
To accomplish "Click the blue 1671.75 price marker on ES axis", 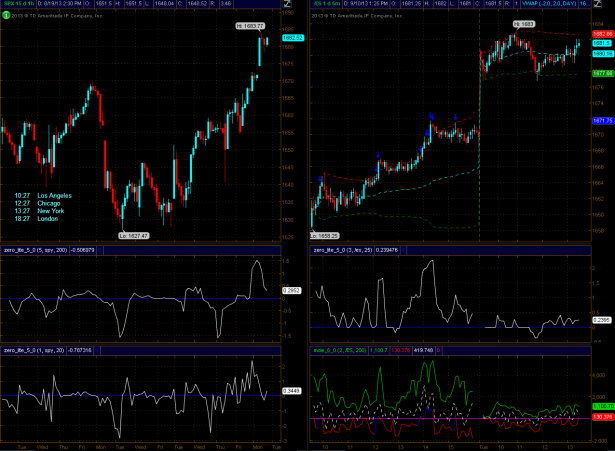I will click(x=602, y=120).
